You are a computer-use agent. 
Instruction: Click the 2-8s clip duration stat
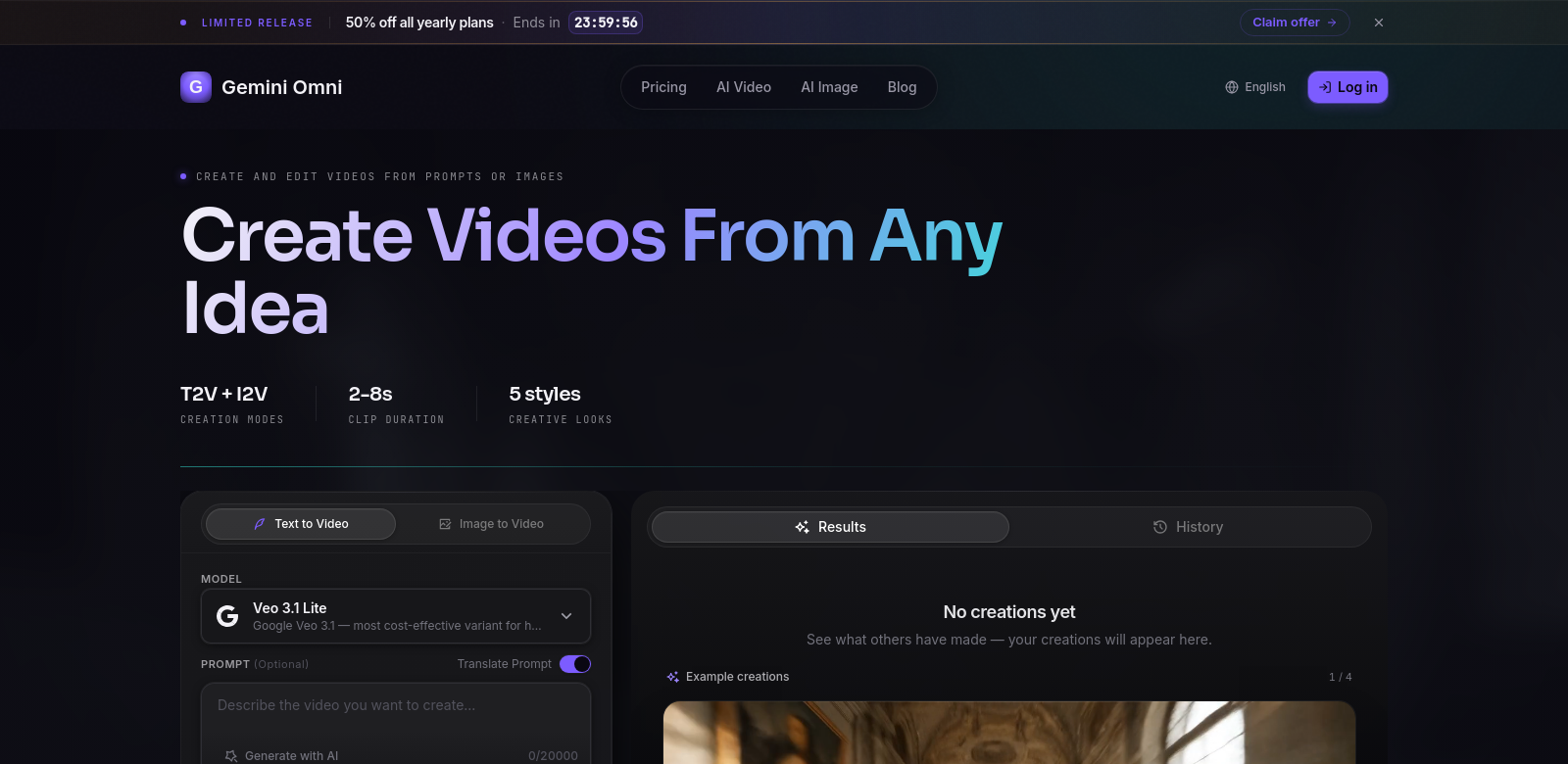396,404
